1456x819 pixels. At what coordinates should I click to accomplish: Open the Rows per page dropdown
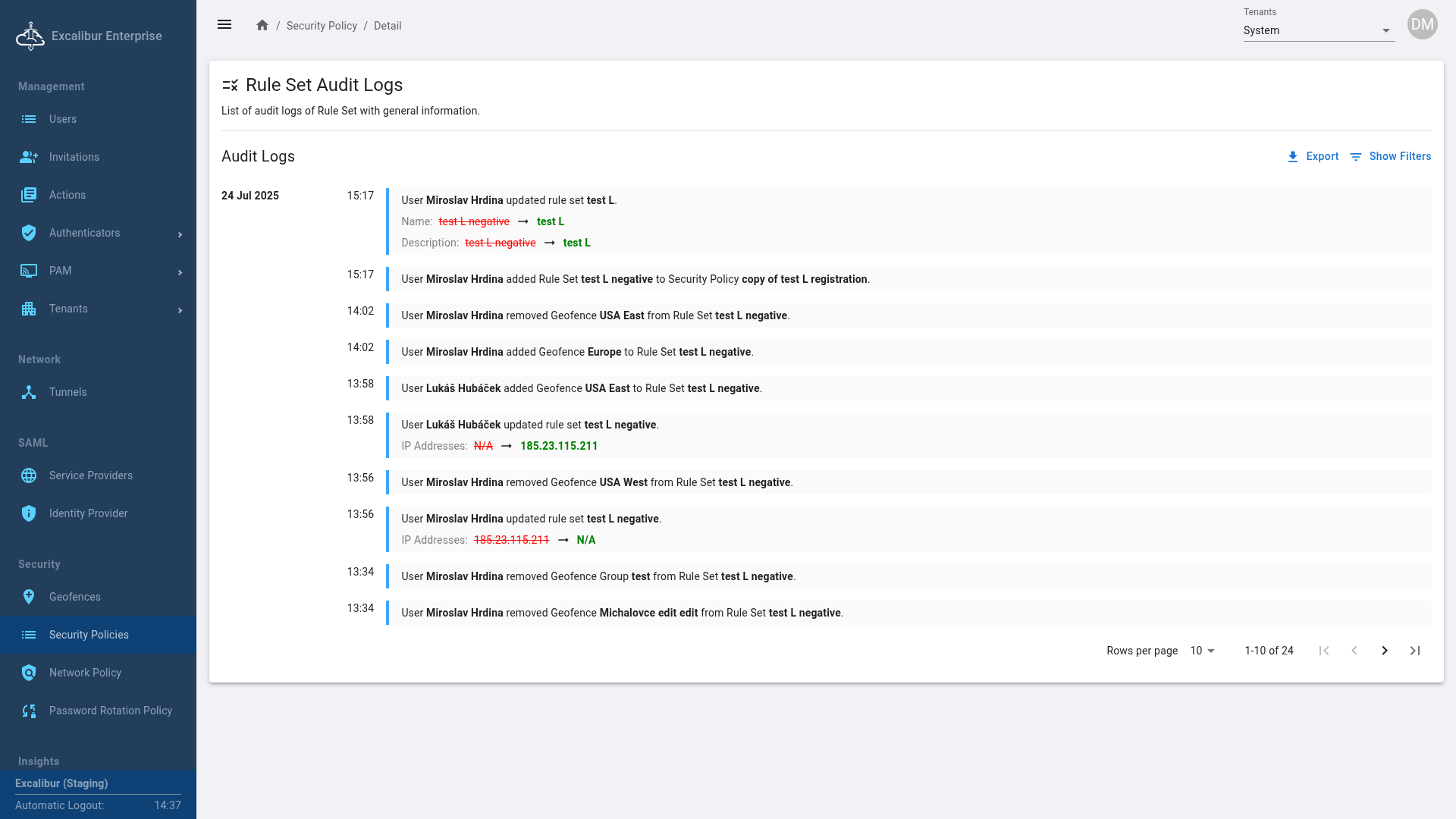pyautogui.click(x=1203, y=651)
